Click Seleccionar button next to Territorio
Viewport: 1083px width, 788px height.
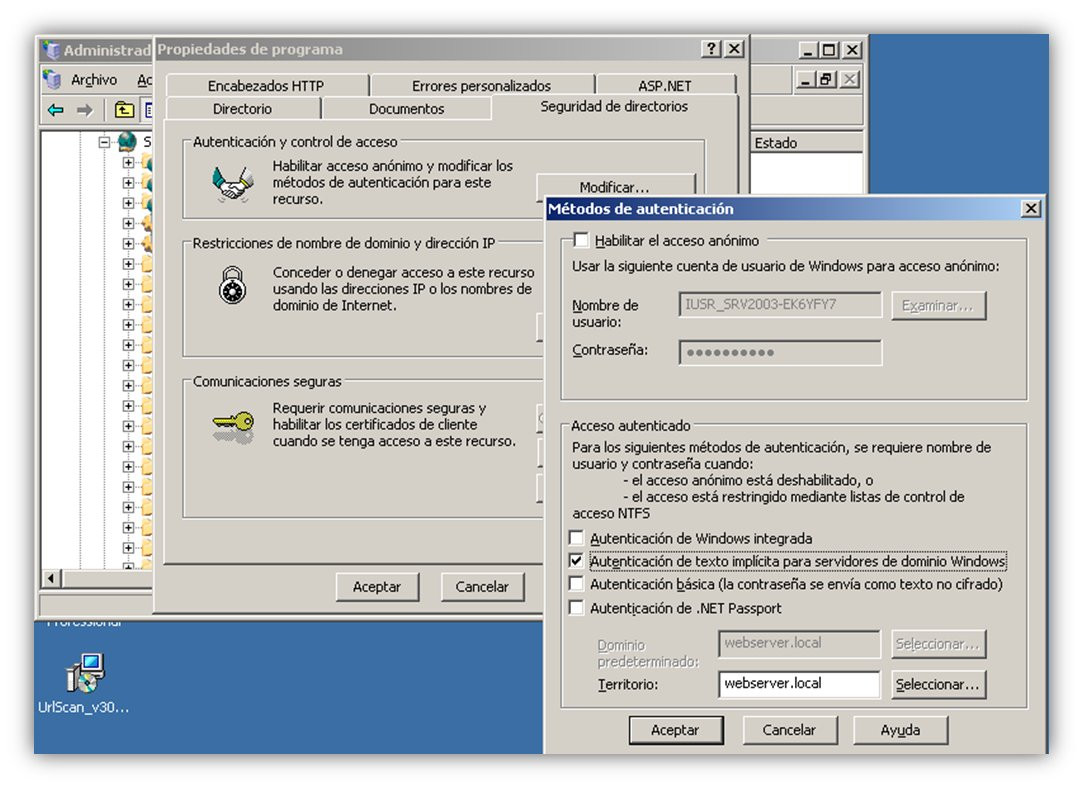938,684
